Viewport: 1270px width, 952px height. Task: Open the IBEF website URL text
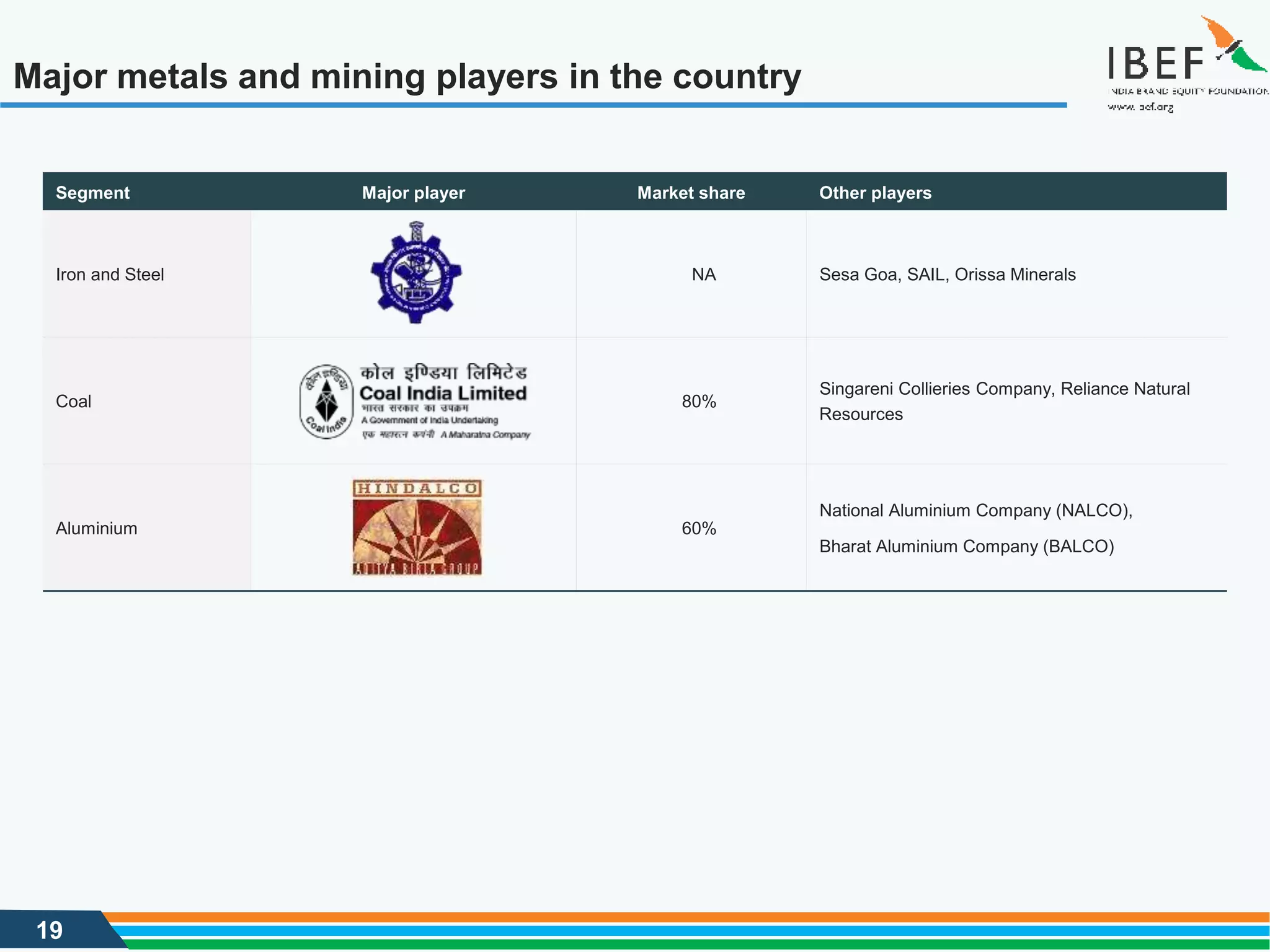click(x=1140, y=107)
